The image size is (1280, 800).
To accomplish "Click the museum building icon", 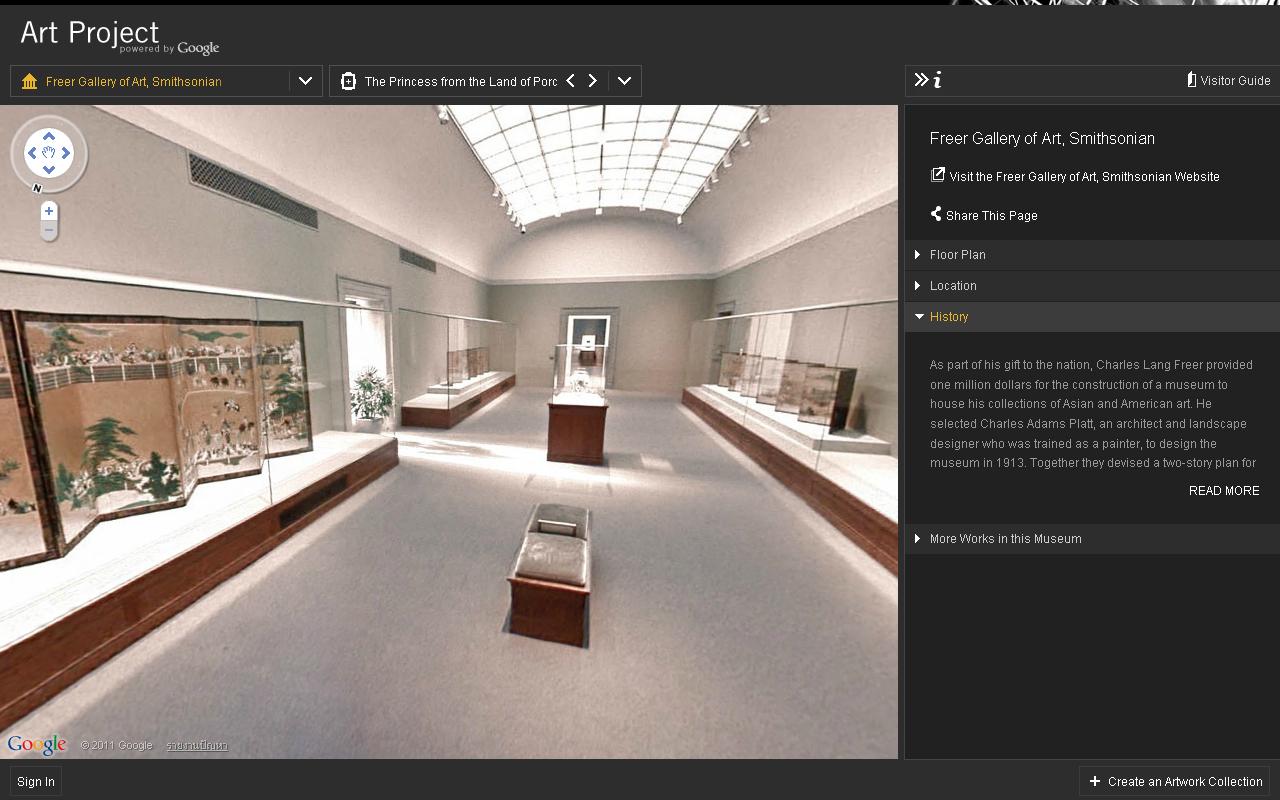I will 29,81.
